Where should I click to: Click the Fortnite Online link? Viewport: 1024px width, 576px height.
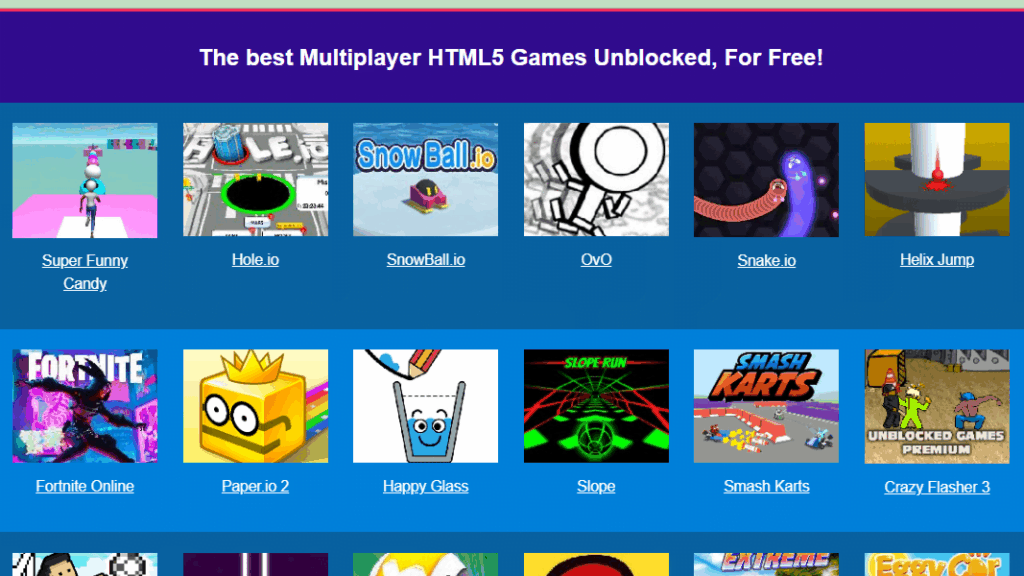coord(85,487)
